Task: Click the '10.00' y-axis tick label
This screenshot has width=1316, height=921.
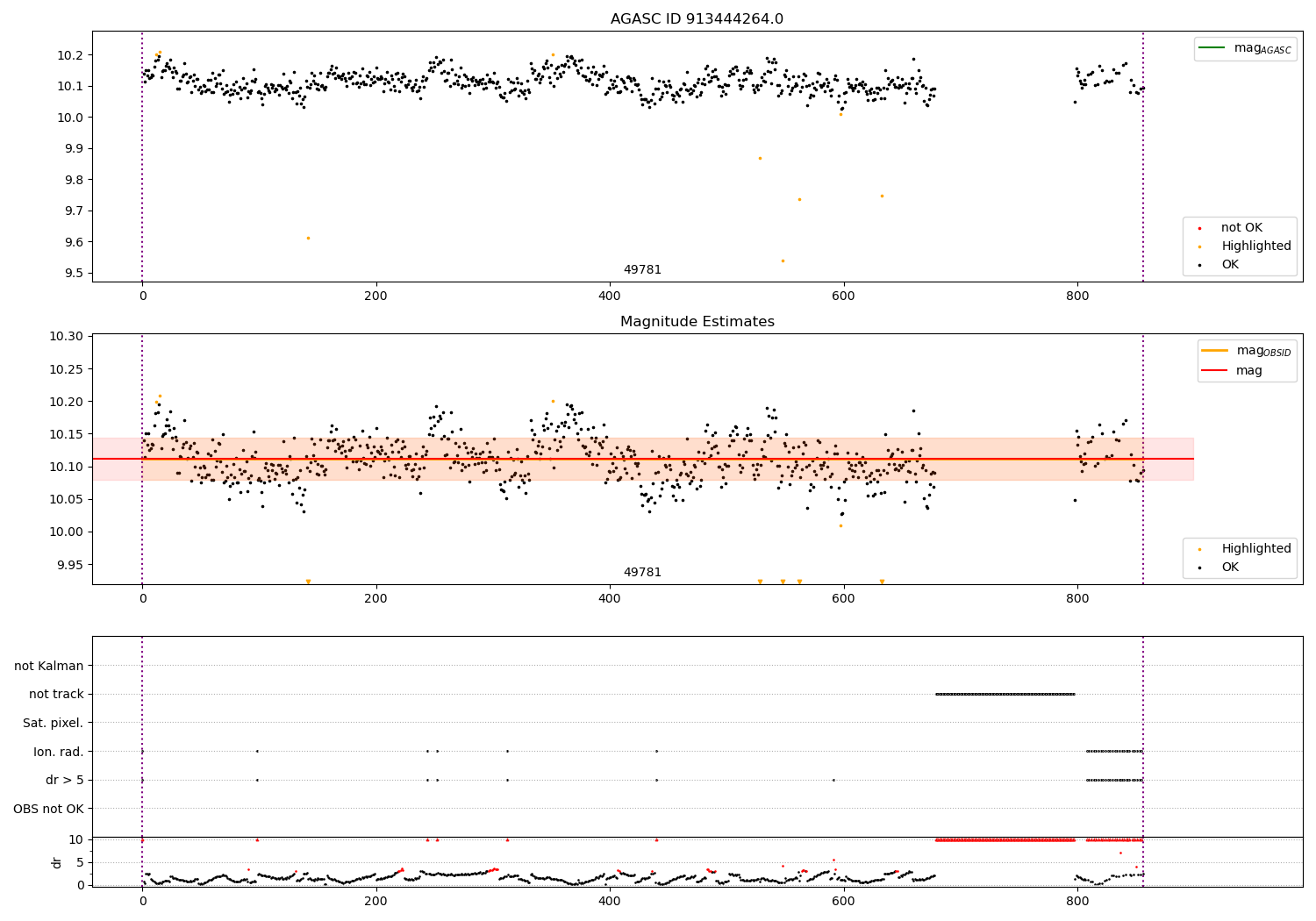Action: (x=67, y=532)
